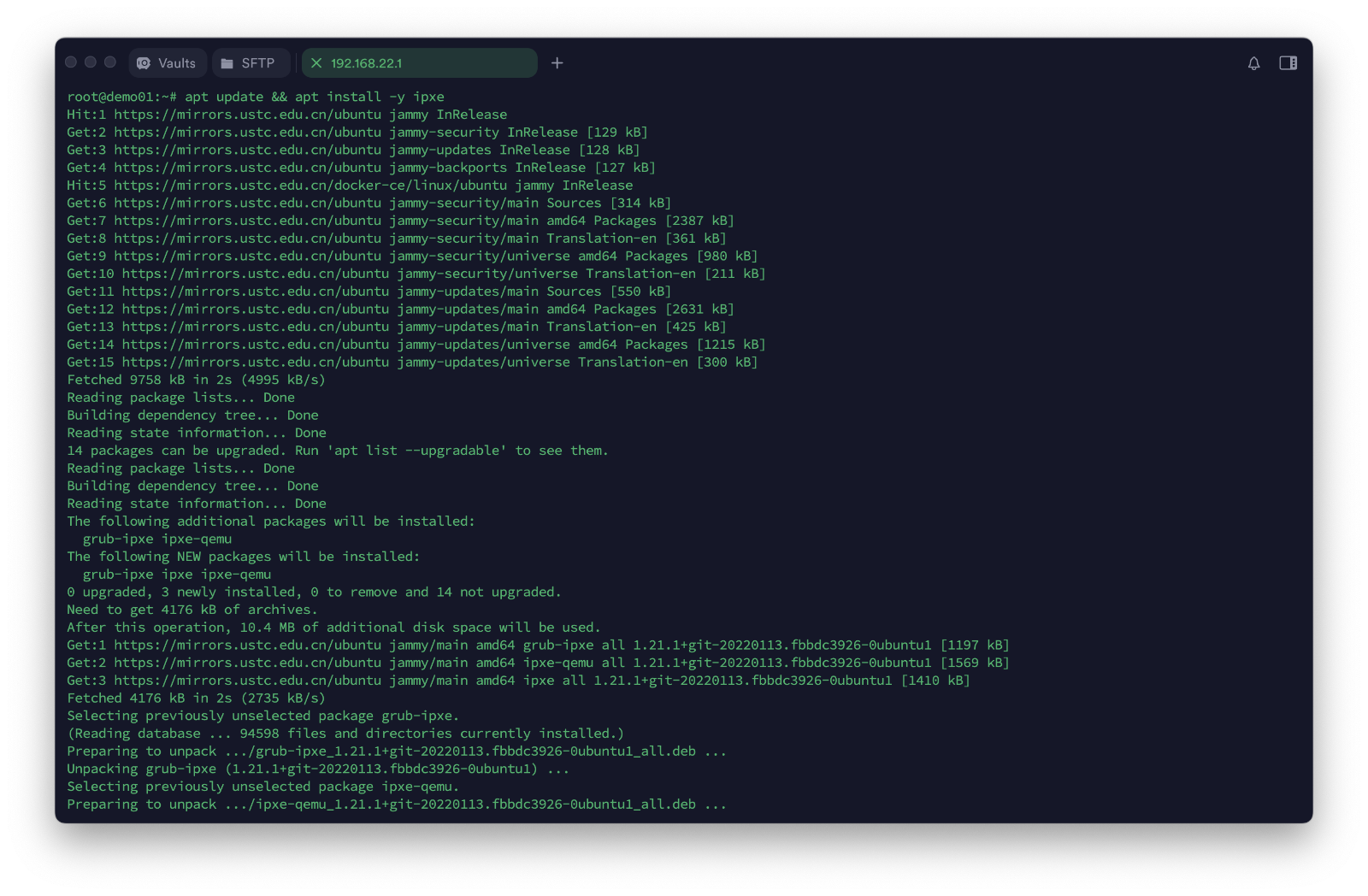Open the mirror URL on the Hit:1 line
Screen dimensions: 1368x896
tap(247, 115)
